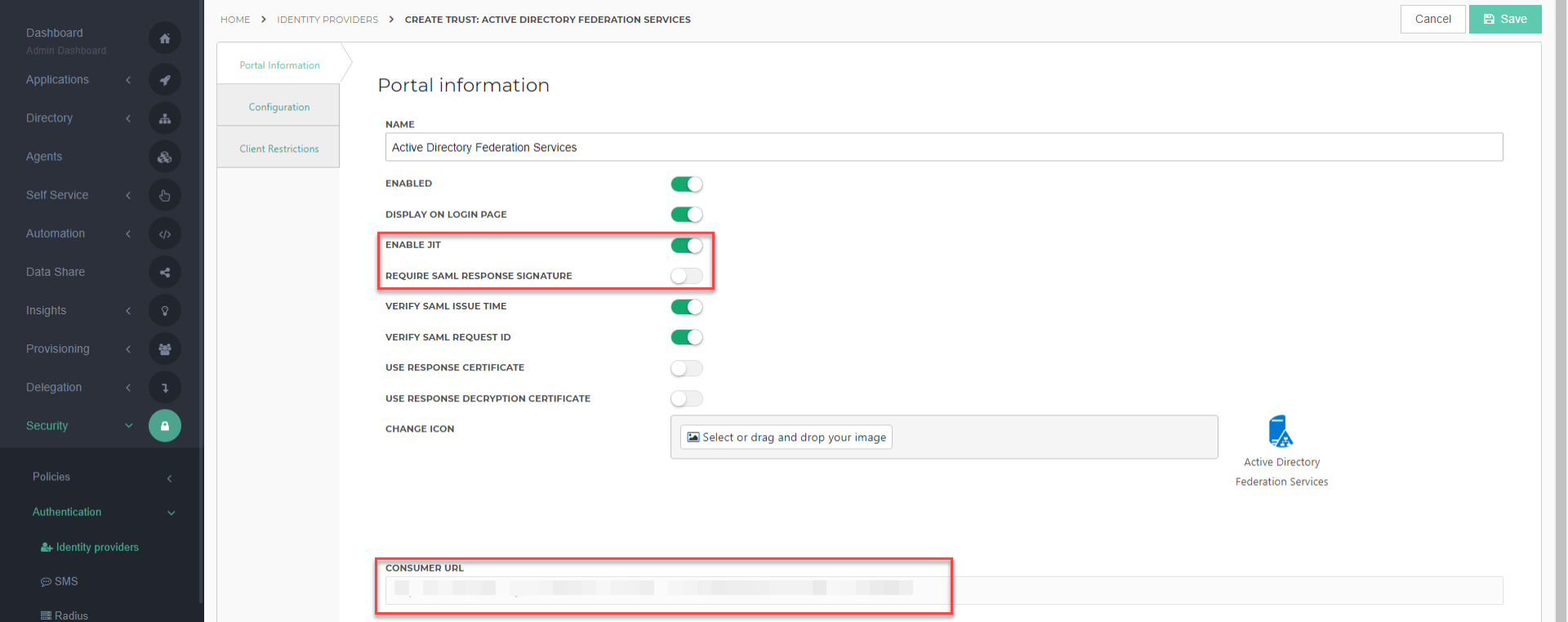
Task: Select the Self Service hand icon
Action: point(165,195)
